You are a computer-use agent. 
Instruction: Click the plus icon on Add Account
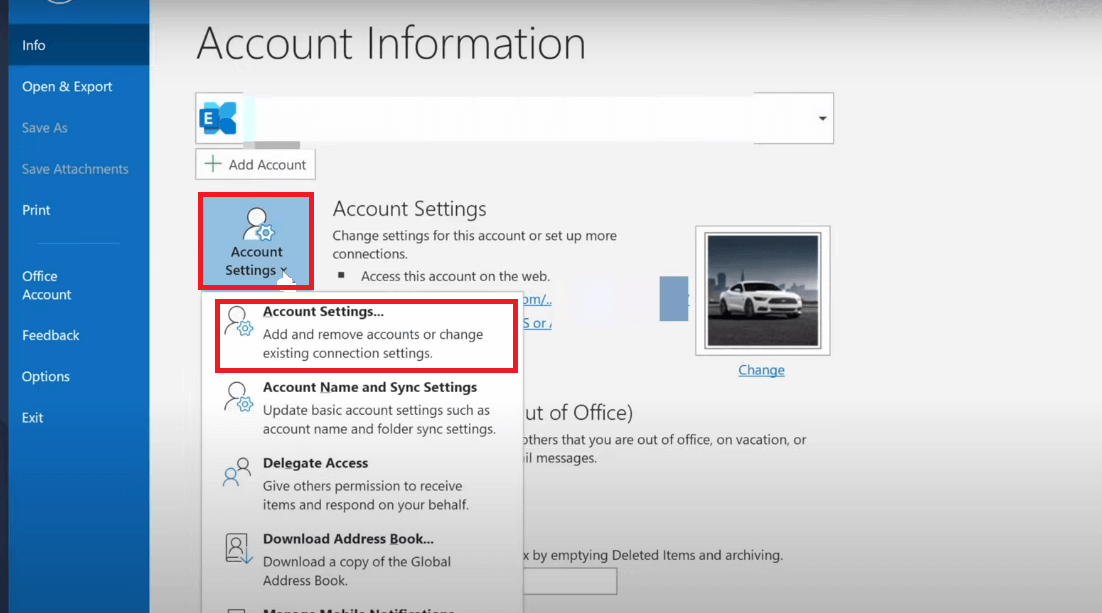[x=213, y=164]
